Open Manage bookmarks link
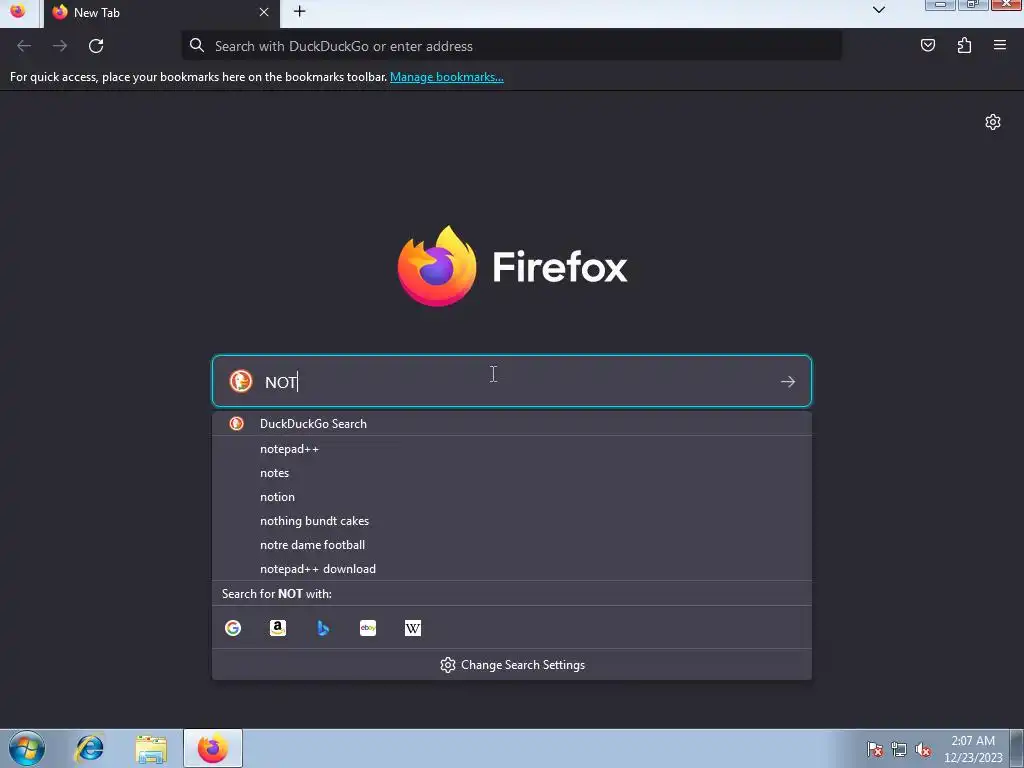 coord(447,77)
